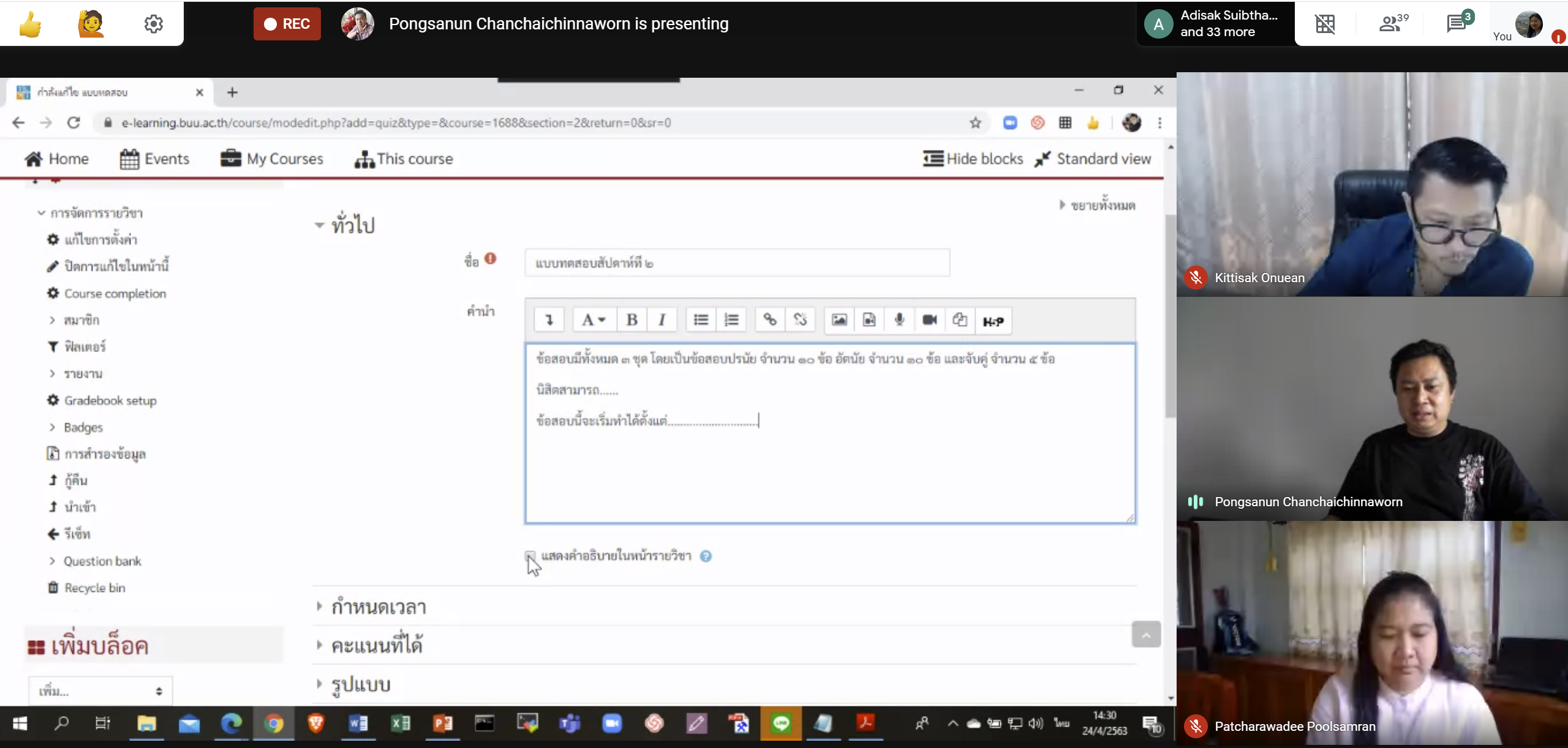Click the italic formatting button
Image resolution: width=1568 pixels, height=748 pixels.
pyautogui.click(x=661, y=320)
